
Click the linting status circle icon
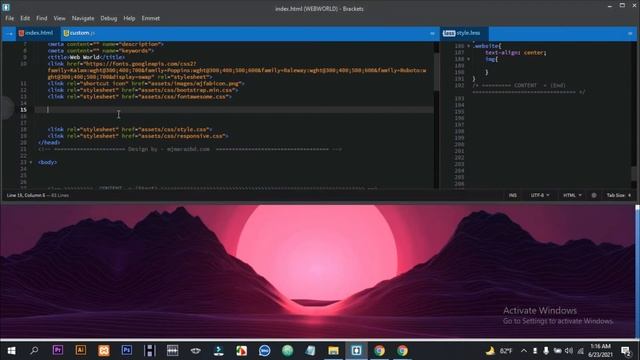(x=594, y=196)
